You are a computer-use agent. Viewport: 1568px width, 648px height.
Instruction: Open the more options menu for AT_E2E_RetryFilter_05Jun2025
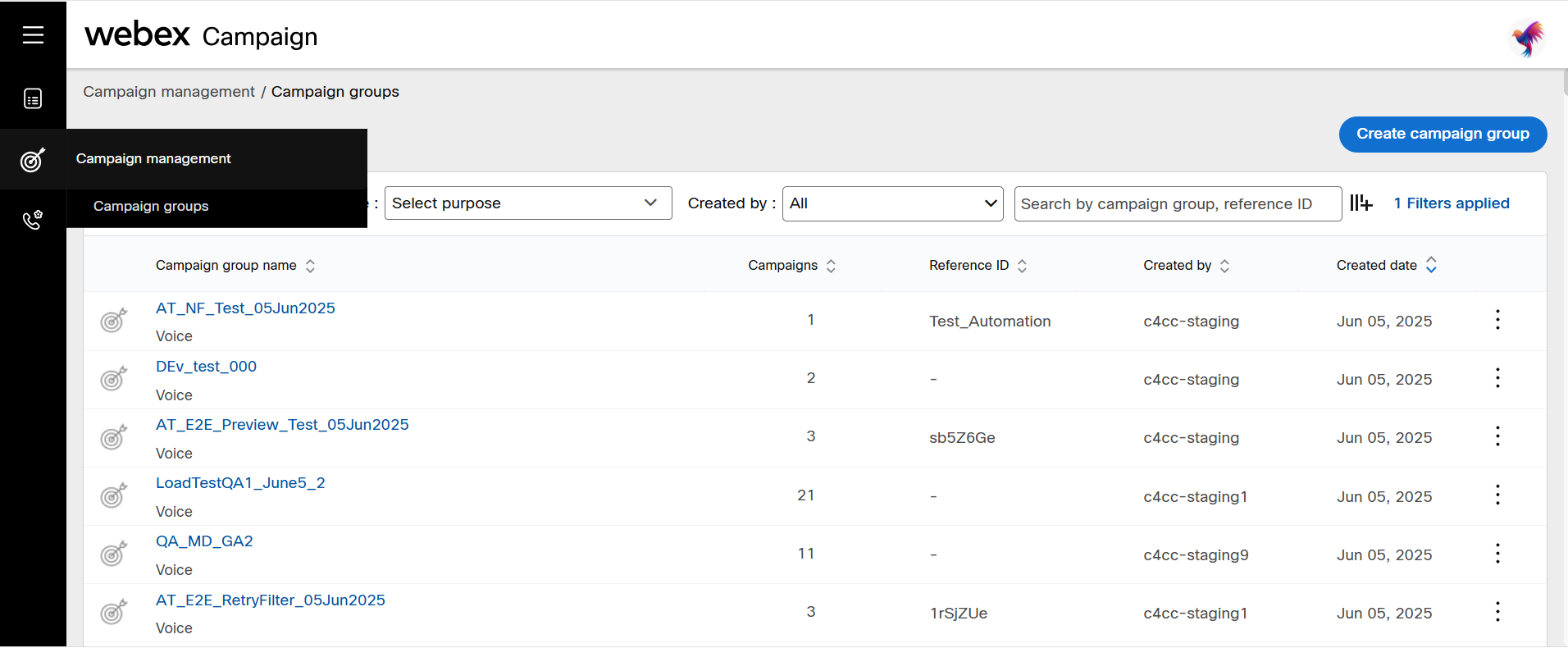tap(1497, 612)
